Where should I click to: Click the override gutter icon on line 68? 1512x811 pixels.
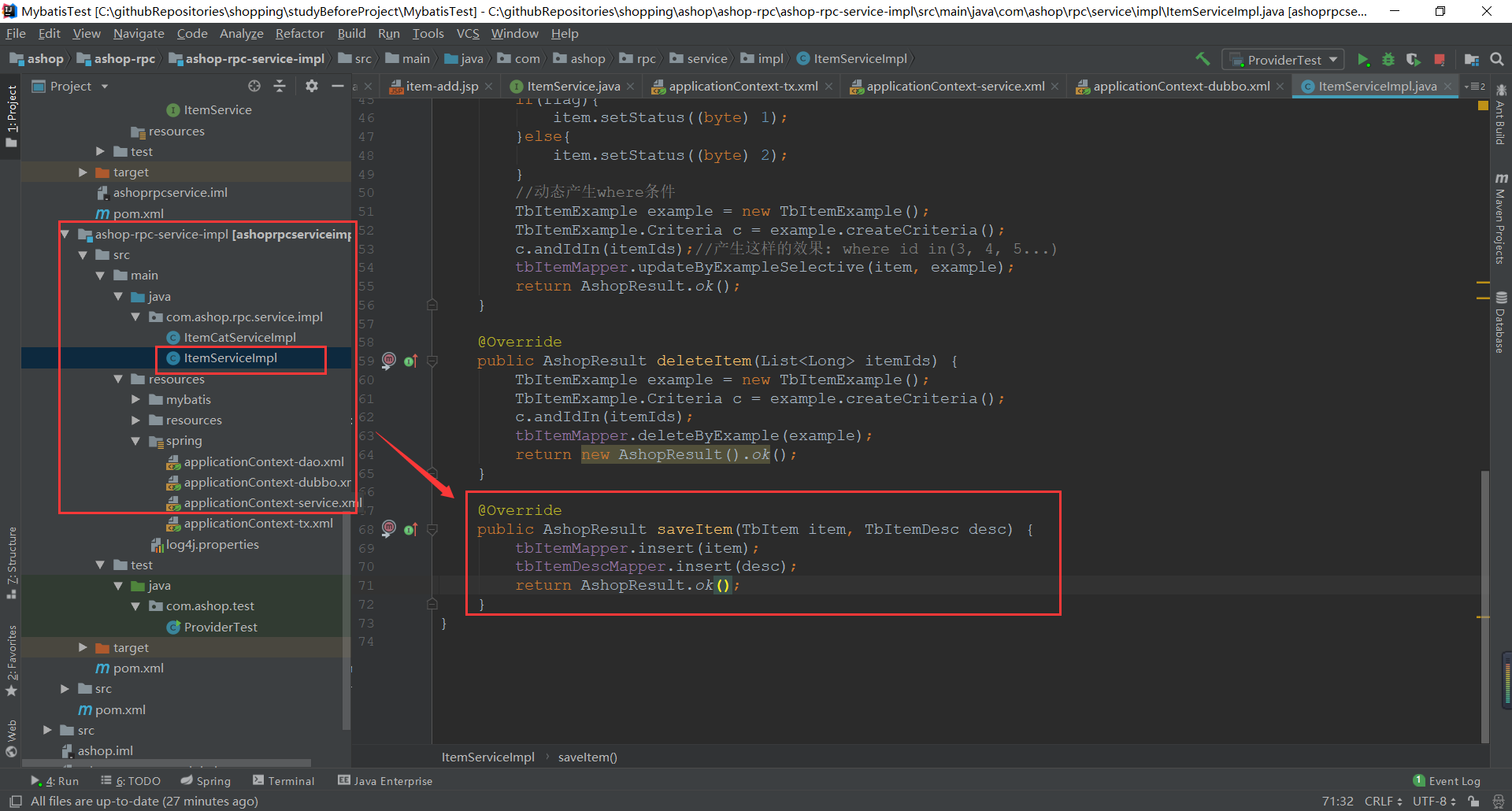(410, 529)
